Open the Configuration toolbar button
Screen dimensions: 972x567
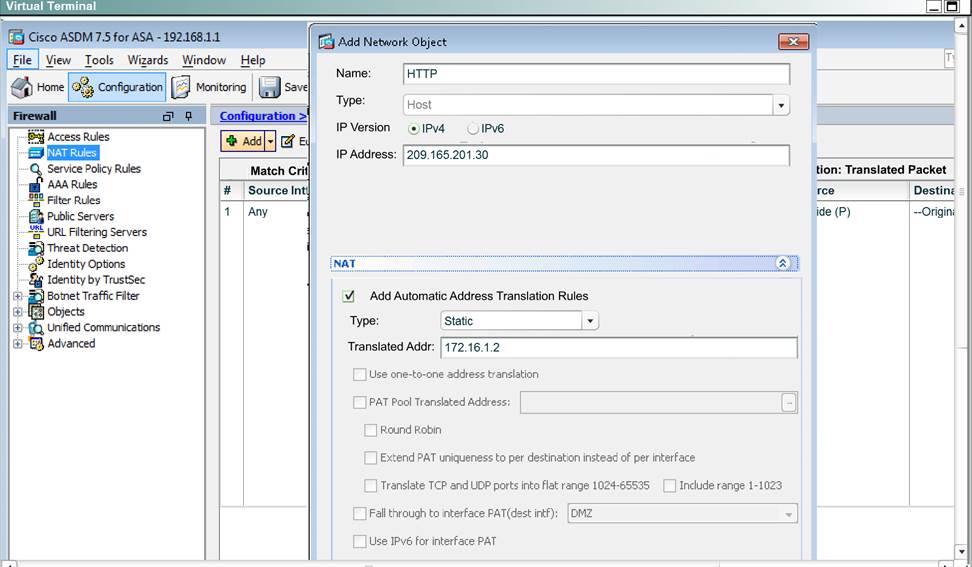(117, 87)
